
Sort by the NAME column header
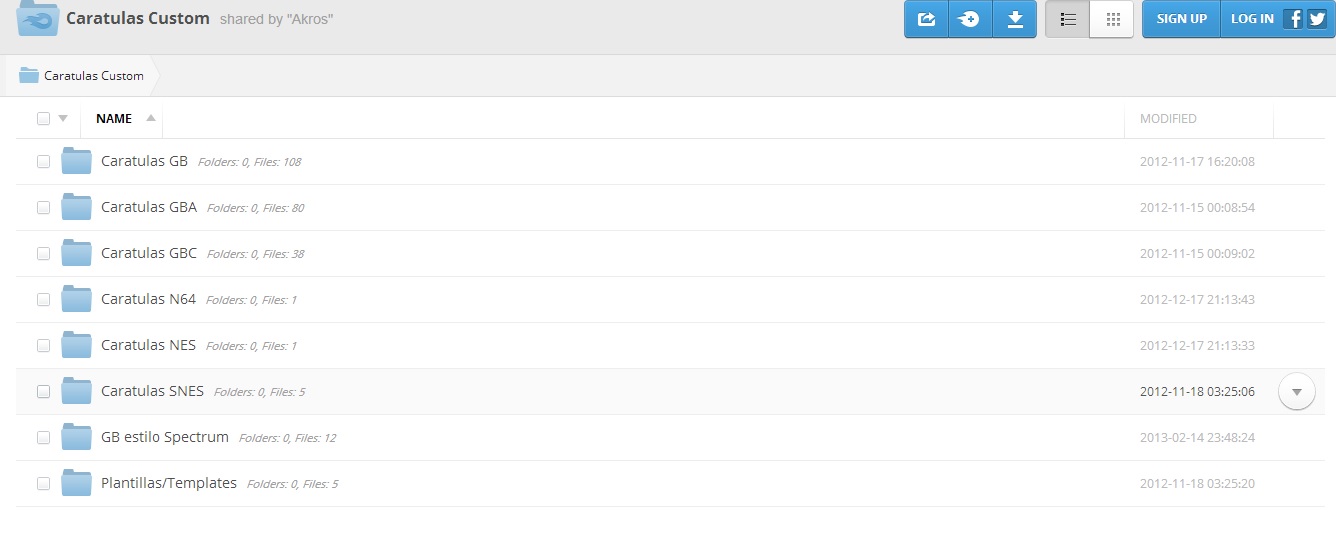(114, 118)
